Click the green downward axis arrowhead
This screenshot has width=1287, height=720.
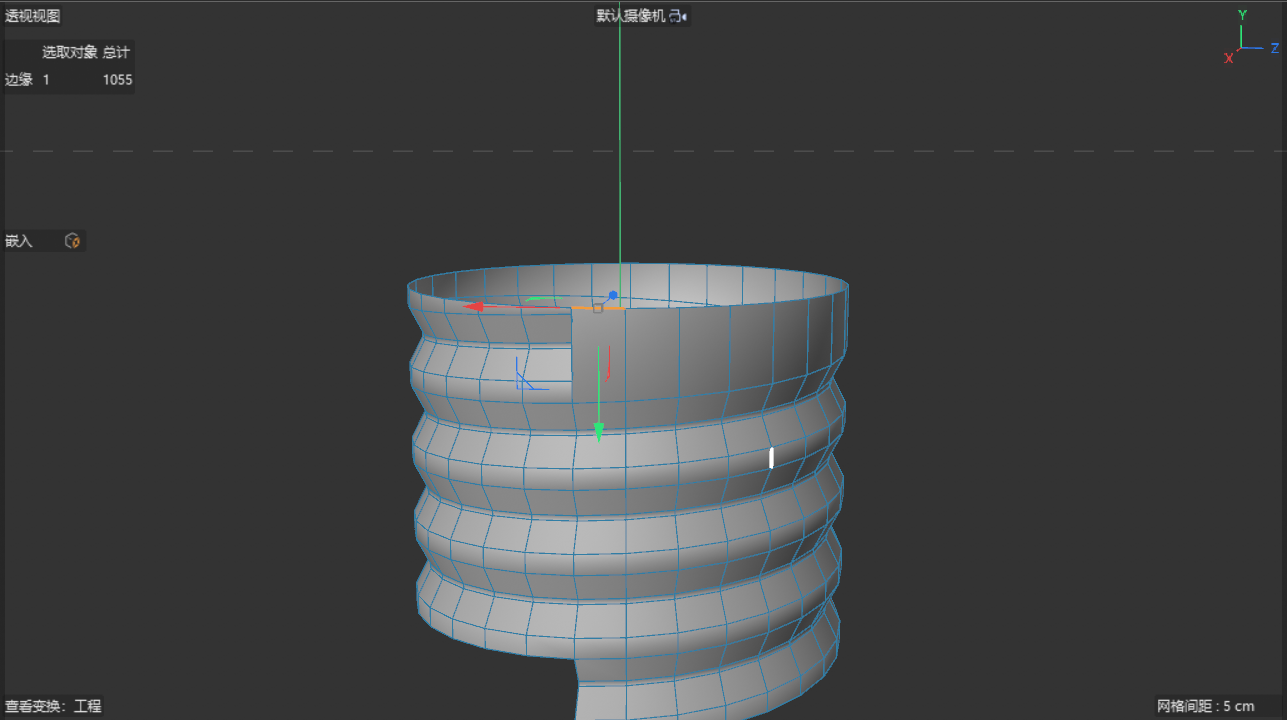pos(599,432)
